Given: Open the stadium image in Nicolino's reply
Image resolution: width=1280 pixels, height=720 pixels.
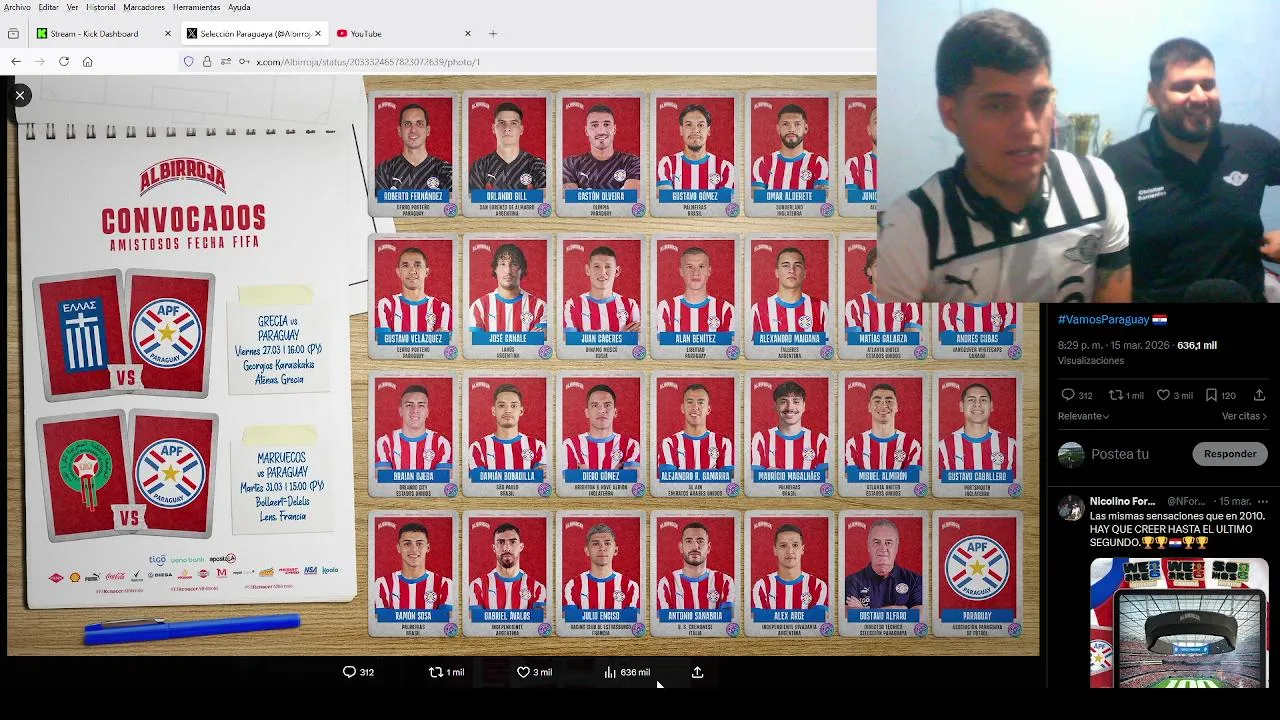Looking at the screenshot, I should pyautogui.click(x=1179, y=622).
